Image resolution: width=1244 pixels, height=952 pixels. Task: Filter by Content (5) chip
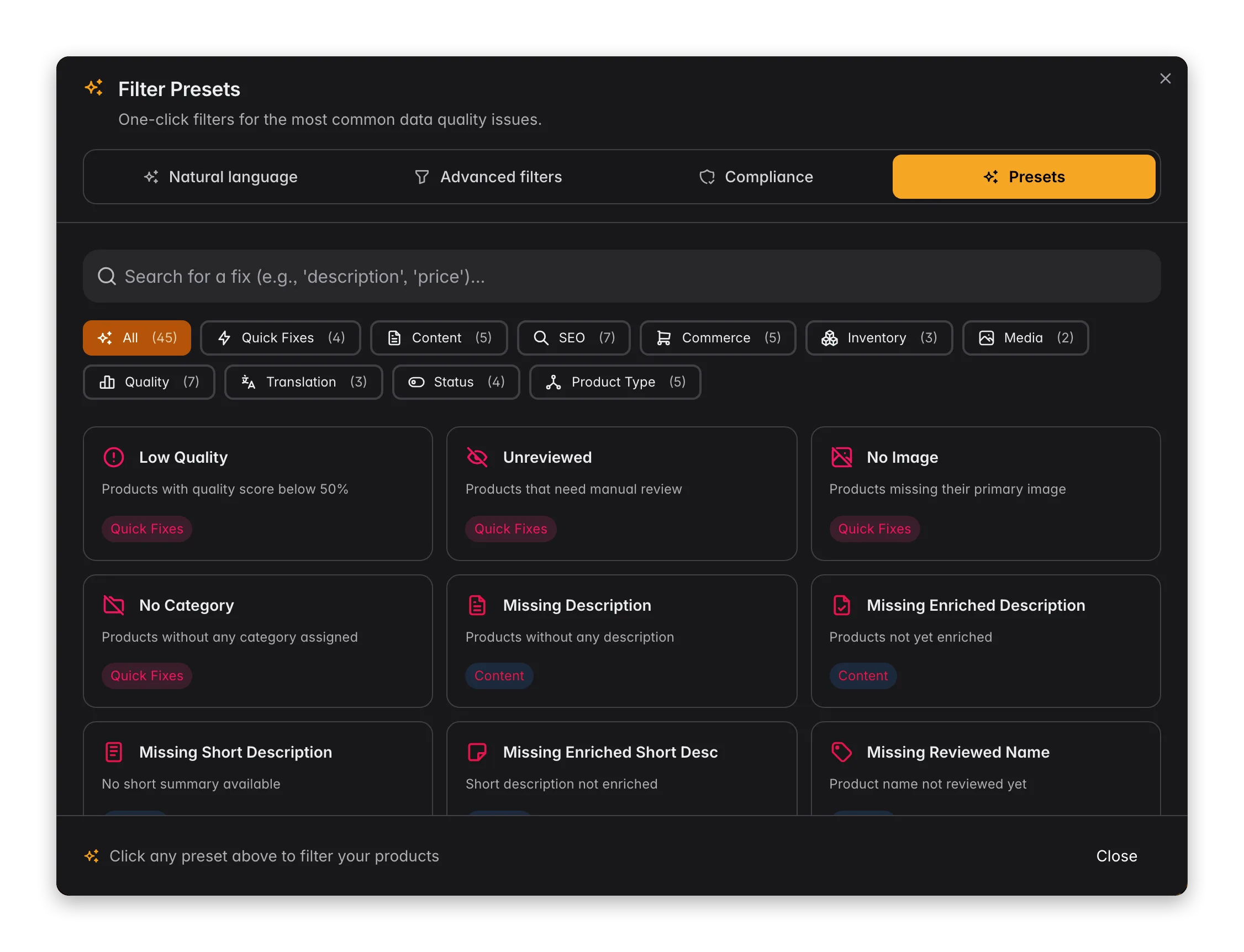[439, 339]
